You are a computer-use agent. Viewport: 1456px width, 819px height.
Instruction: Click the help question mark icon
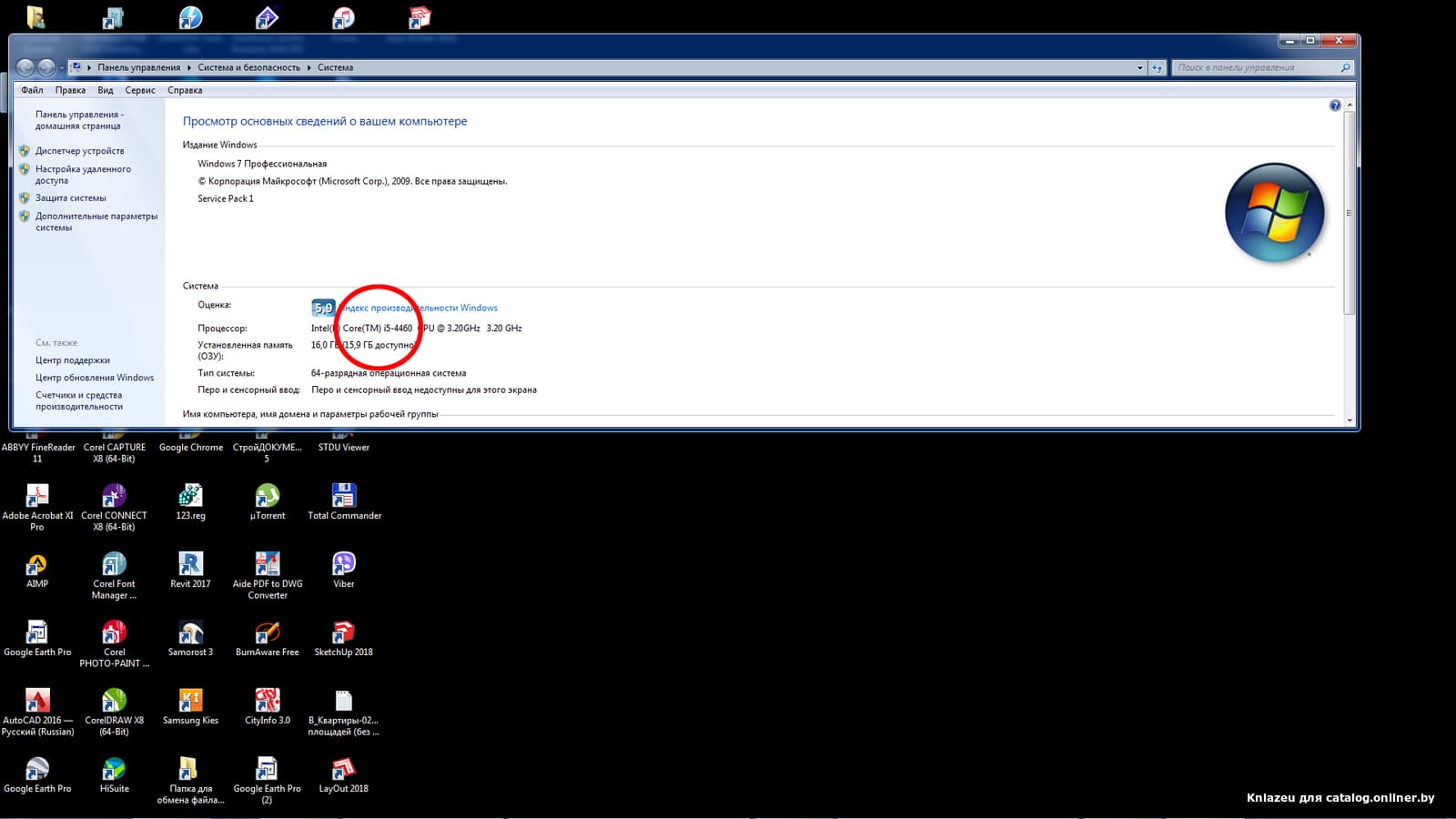1335,106
